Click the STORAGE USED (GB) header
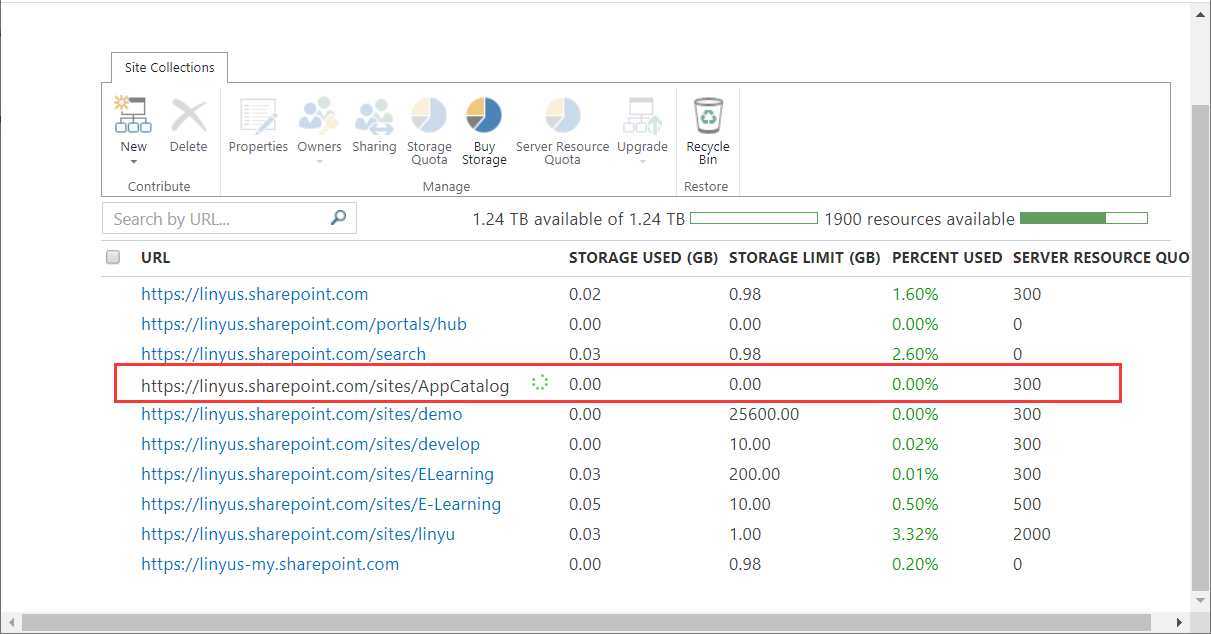This screenshot has width=1211, height=634. click(643, 257)
